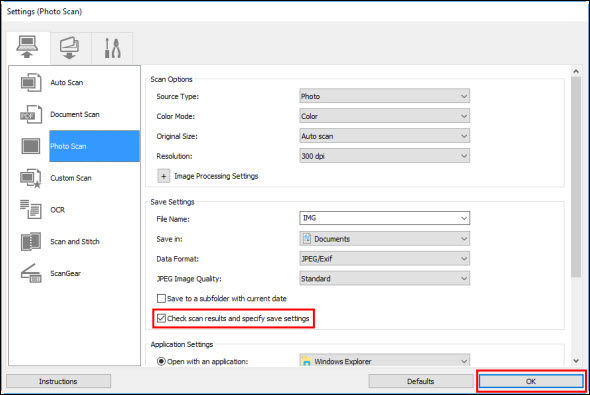Click the ScanGear scanner icon
The image size is (590, 395).
[31, 273]
